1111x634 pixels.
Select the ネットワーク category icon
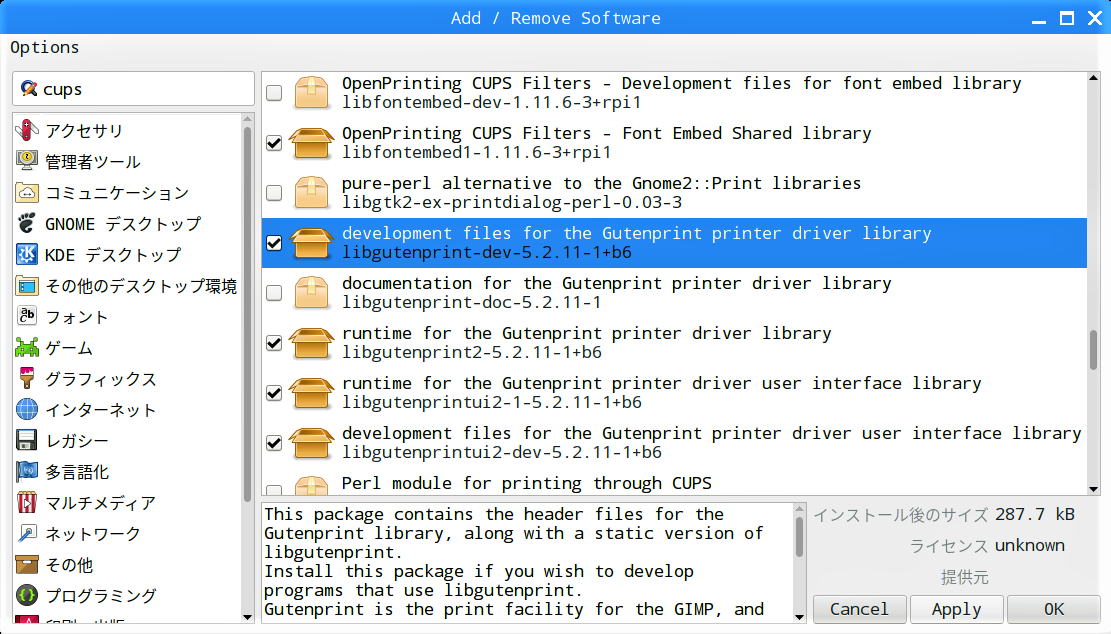click(27, 533)
